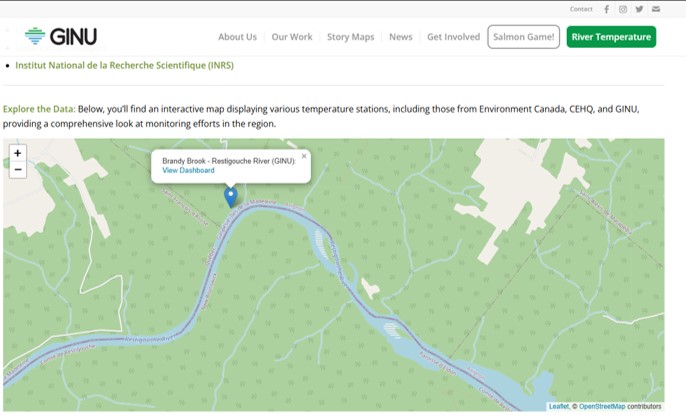Zoom out on the map
This screenshot has width=686, height=418.
(18, 170)
